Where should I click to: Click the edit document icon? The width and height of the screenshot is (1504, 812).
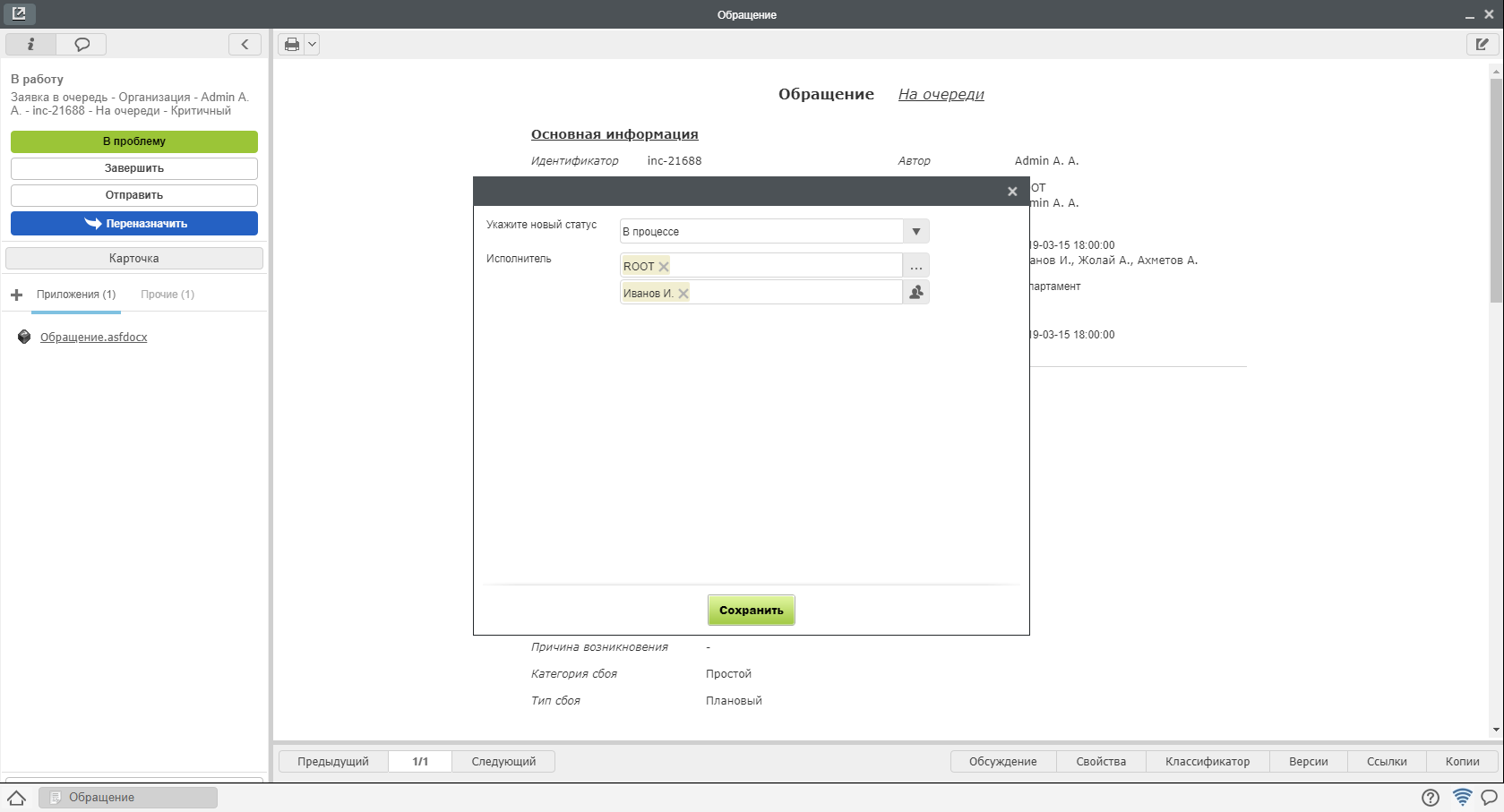click(1483, 44)
